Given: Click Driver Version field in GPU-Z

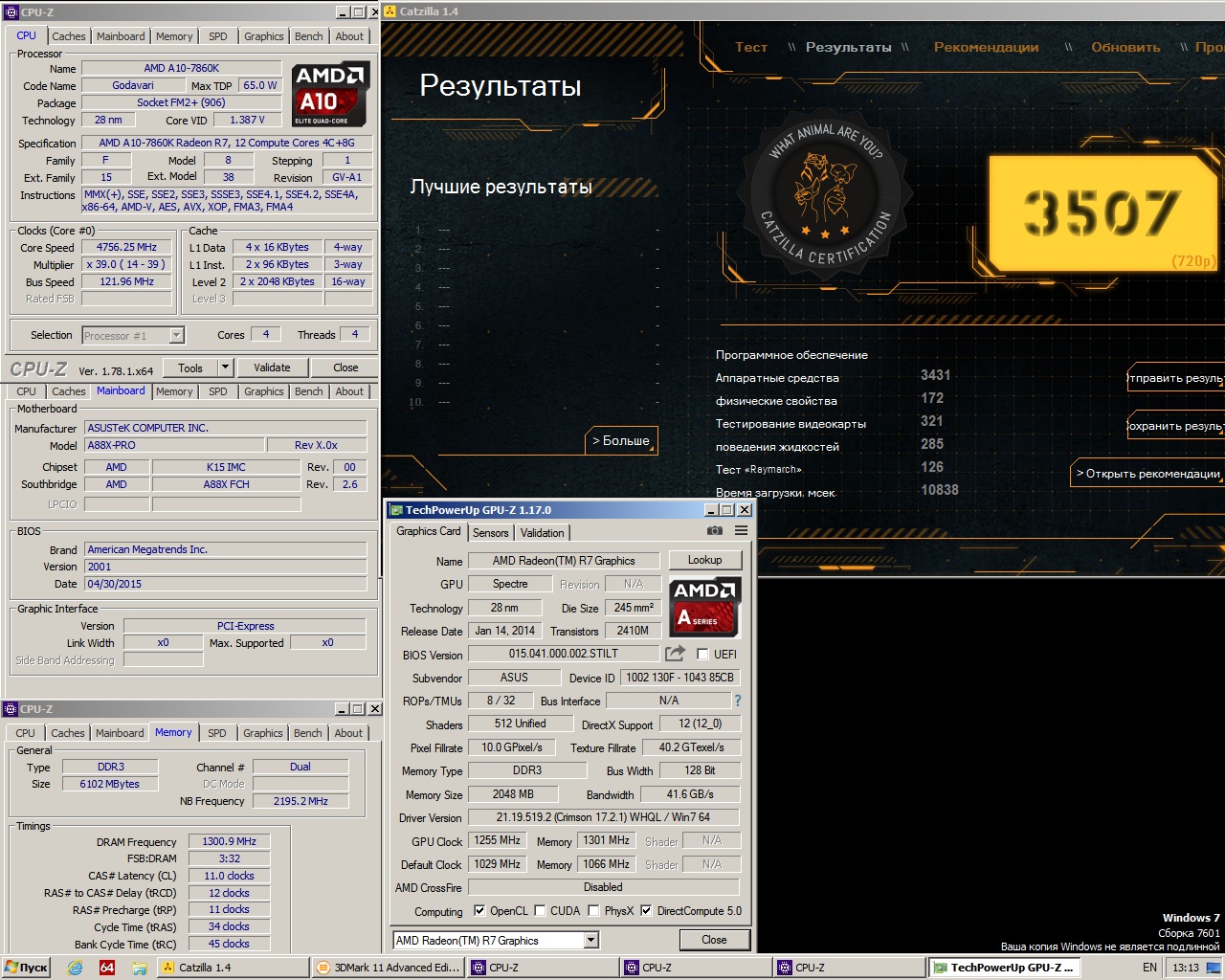Looking at the screenshot, I should [603, 817].
